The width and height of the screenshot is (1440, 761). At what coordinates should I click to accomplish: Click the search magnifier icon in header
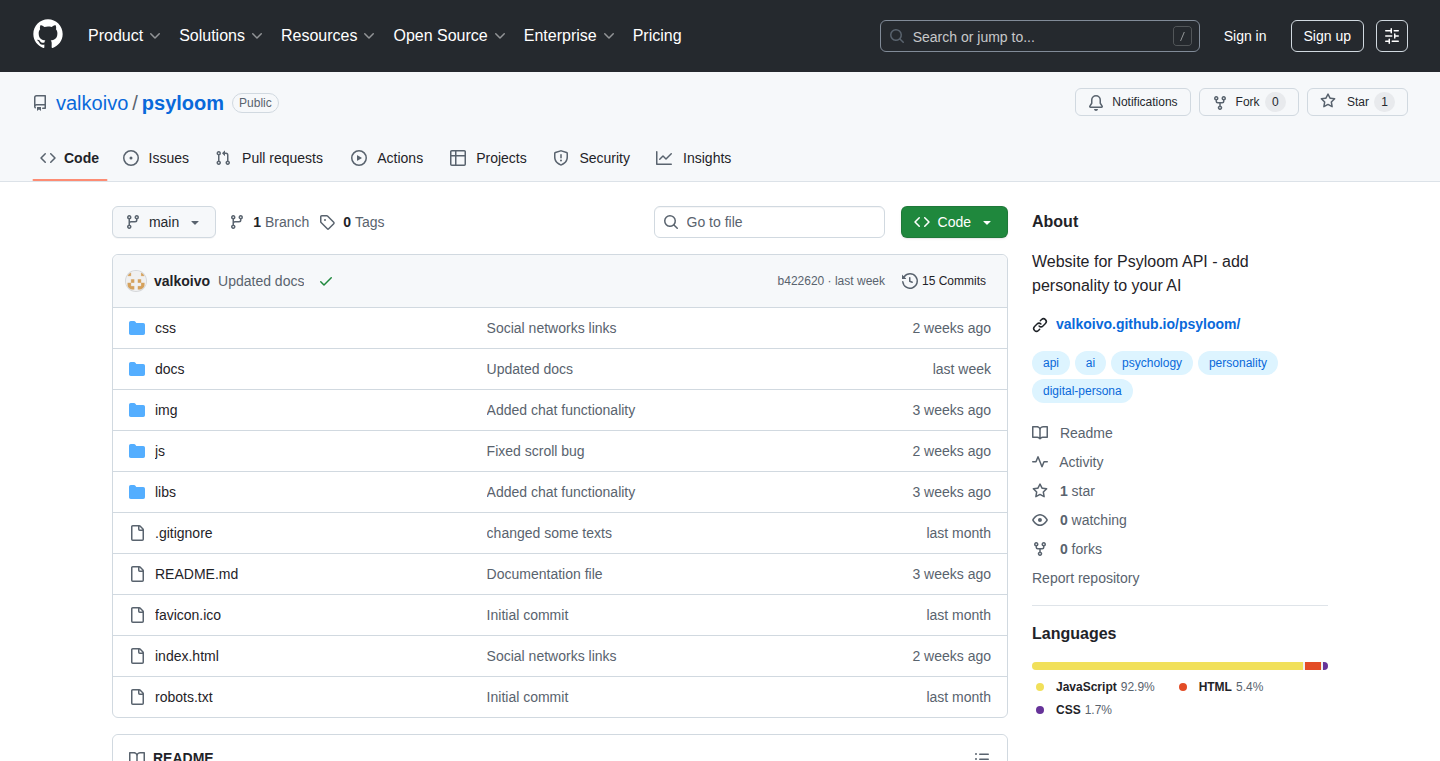(897, 36)
